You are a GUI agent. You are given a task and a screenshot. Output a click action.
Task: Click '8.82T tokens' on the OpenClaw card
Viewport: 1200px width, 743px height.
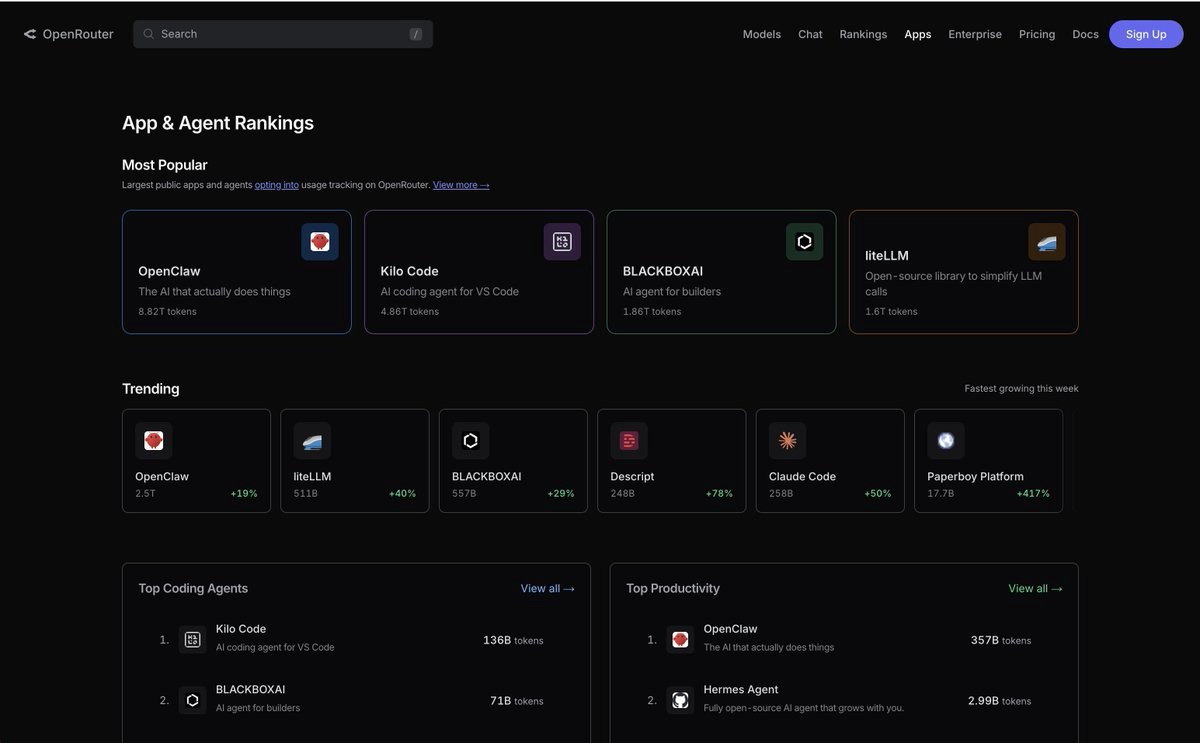coord(167,312)
